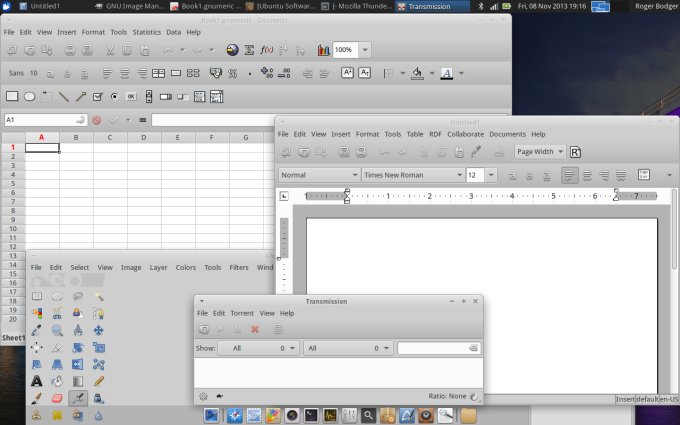Click the Remove torrent red X icon
The height and width of the screenshot is (425, 680).
(x=255, y=329)
